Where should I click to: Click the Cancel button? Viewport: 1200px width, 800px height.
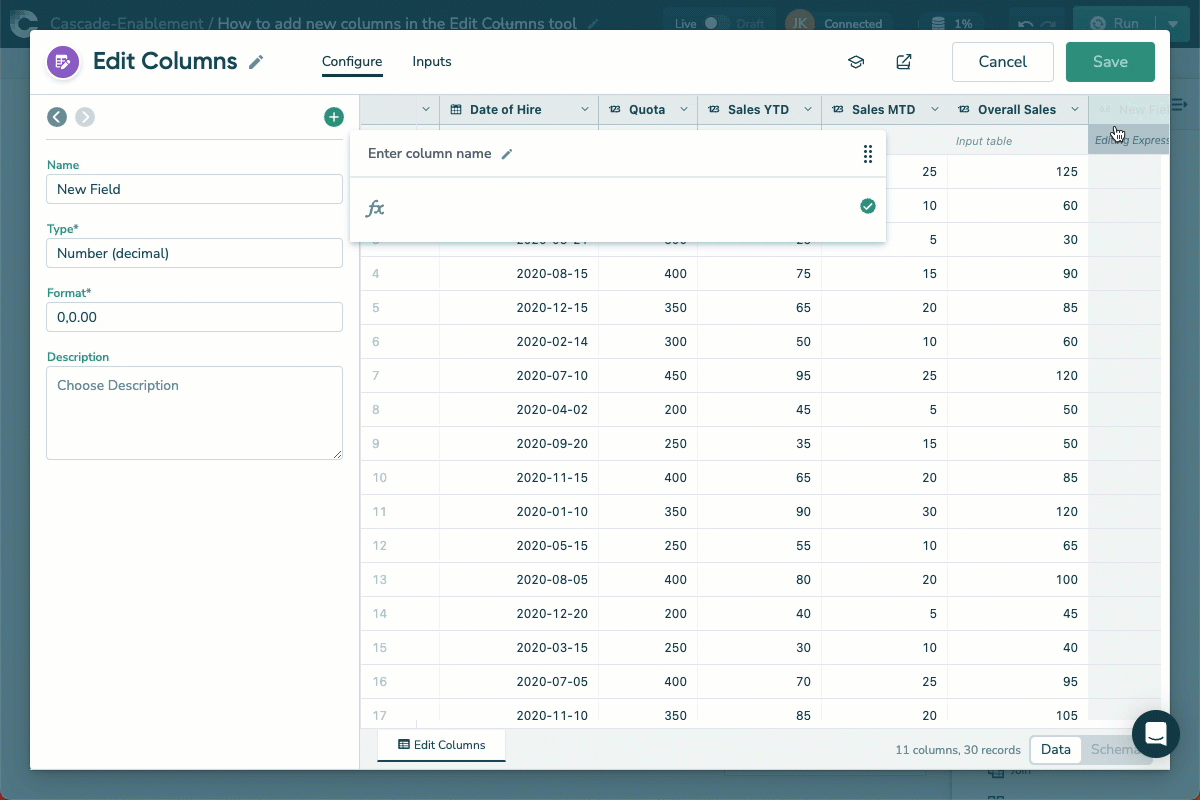pyautogui.click(x=1002, y=62)
